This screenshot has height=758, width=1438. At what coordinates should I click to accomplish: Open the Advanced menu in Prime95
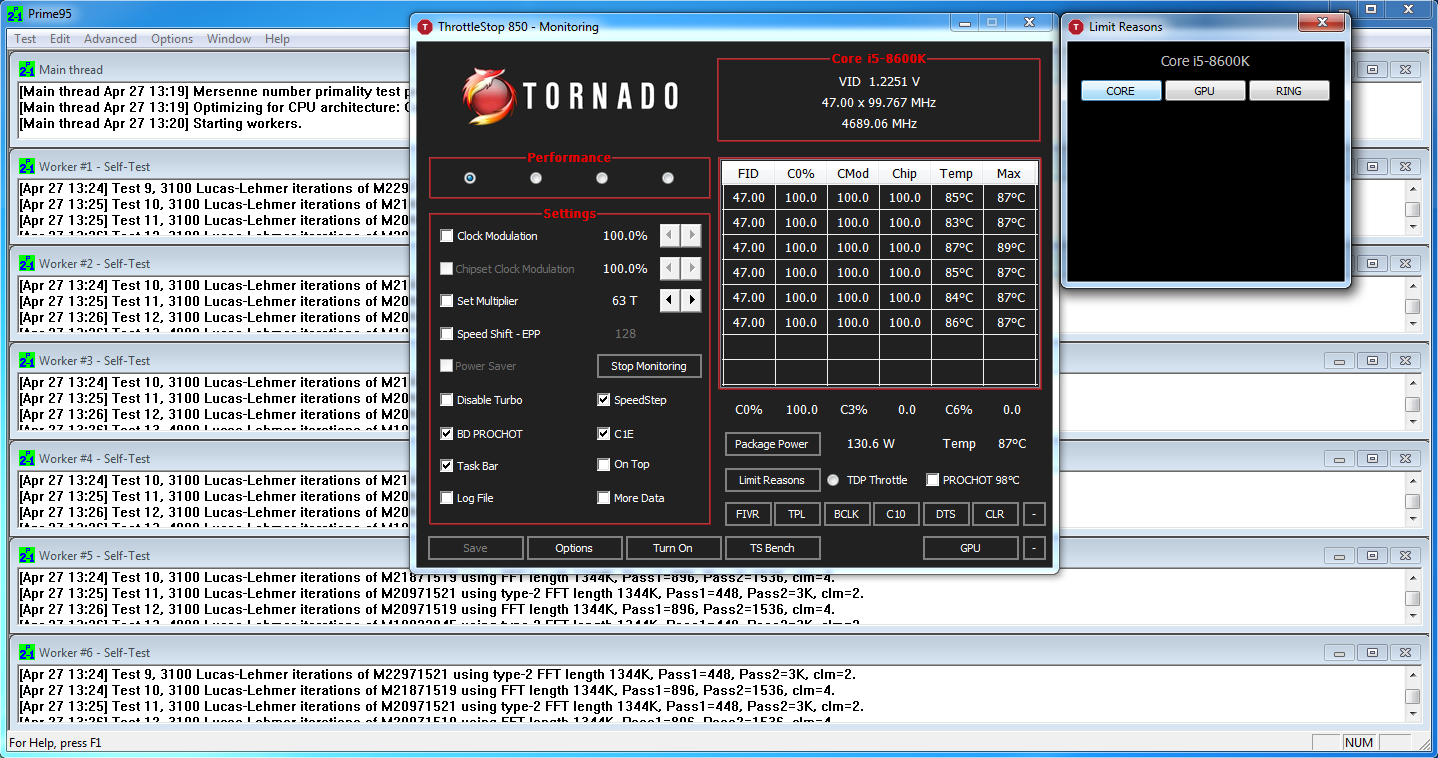pos(110,39)
